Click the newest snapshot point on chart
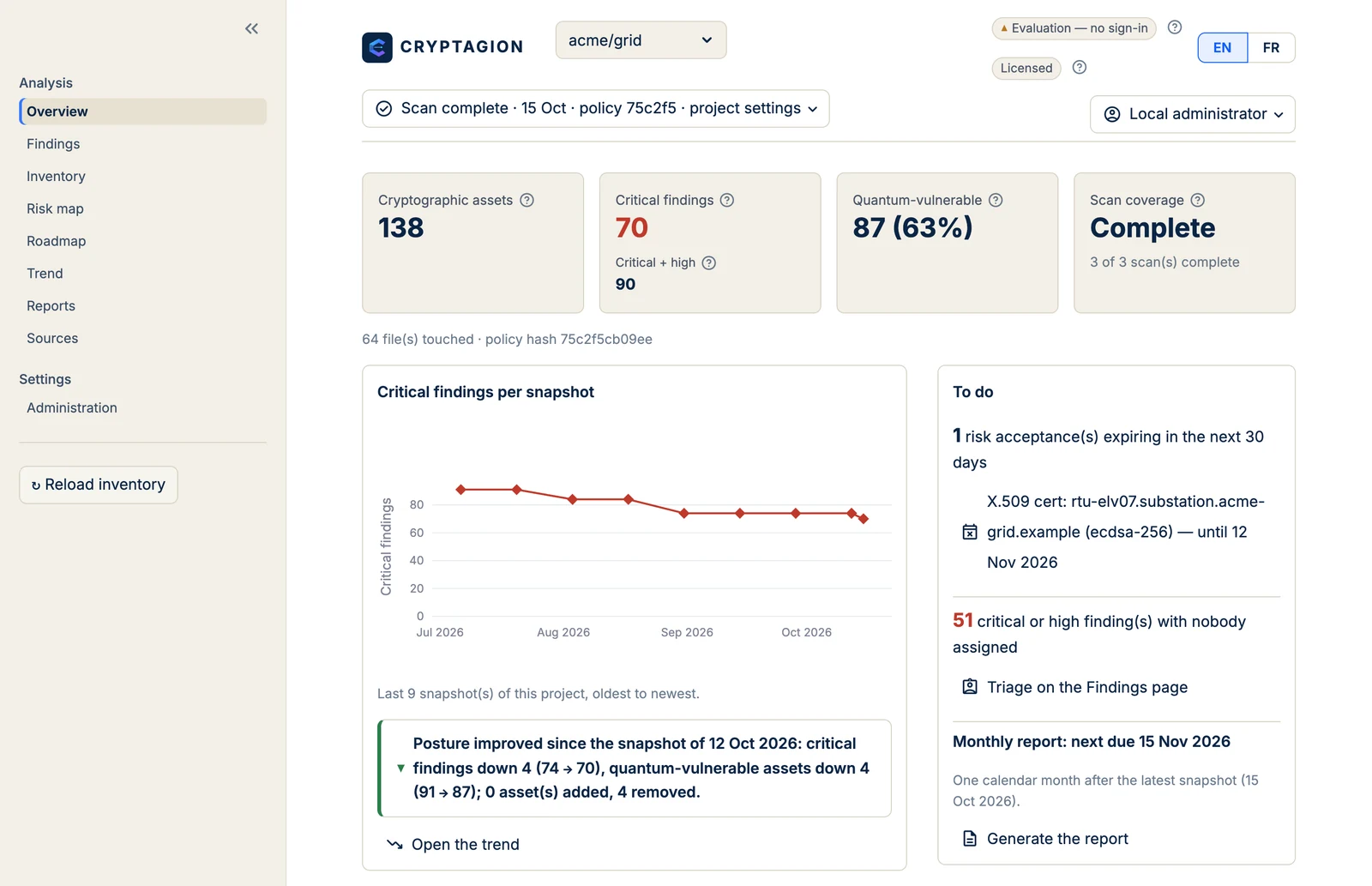 [x=864, y=519]
